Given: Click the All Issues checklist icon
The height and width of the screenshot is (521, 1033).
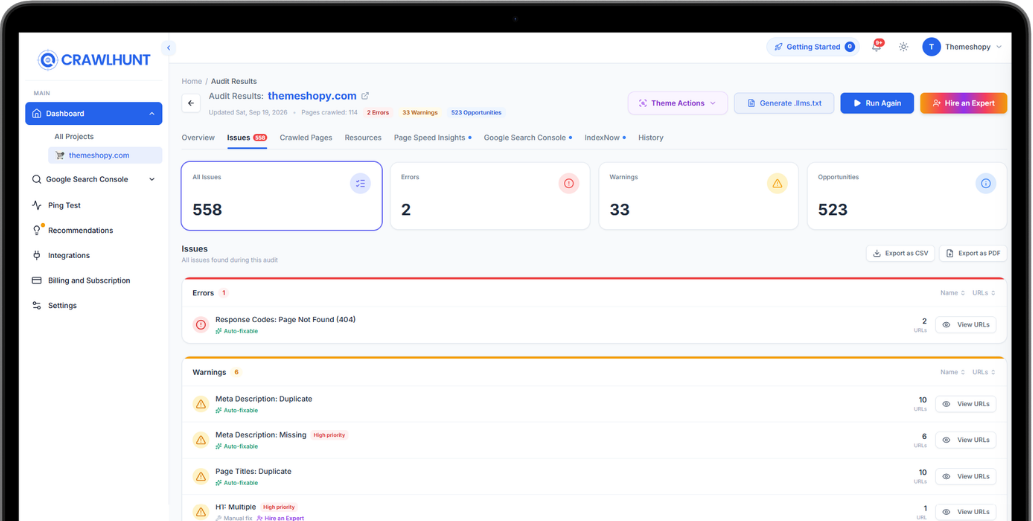Looking at the screenshot, I should click(x=360, y=184).
